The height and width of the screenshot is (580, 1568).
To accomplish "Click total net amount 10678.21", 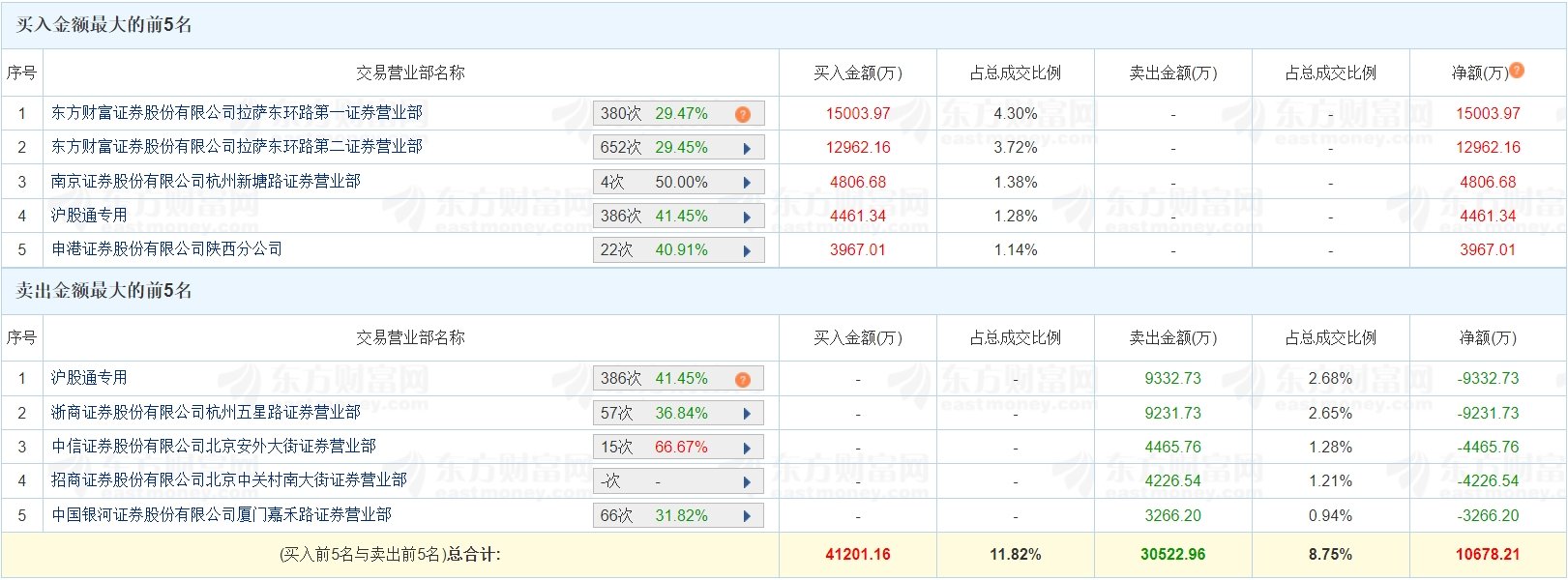I will pyautogui.click(x=1488, y=554).
